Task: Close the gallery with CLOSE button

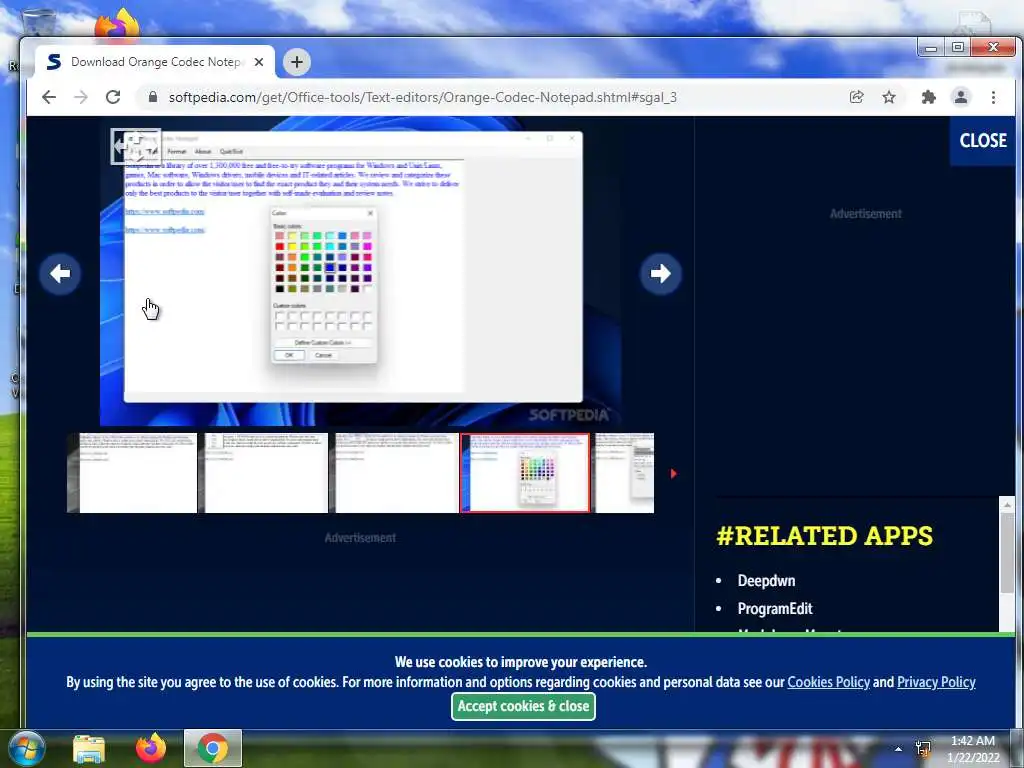Action: coord(982,140)
